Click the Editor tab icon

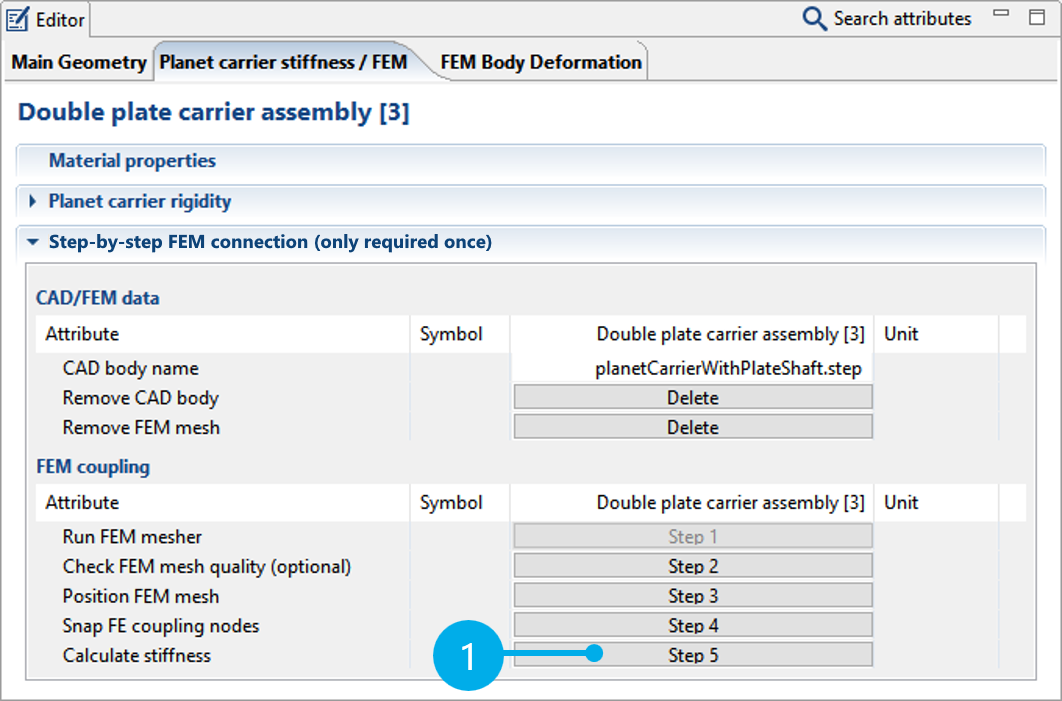[20, 19]
